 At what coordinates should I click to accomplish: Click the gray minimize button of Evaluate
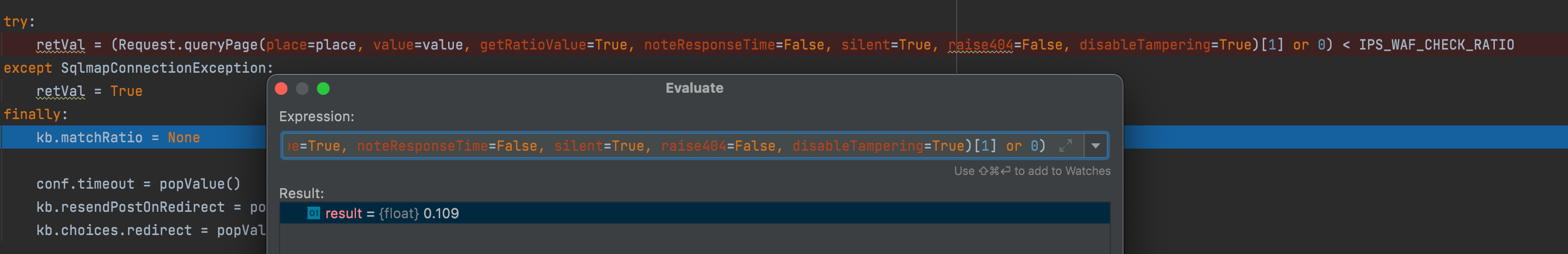(x=302, y=89)
